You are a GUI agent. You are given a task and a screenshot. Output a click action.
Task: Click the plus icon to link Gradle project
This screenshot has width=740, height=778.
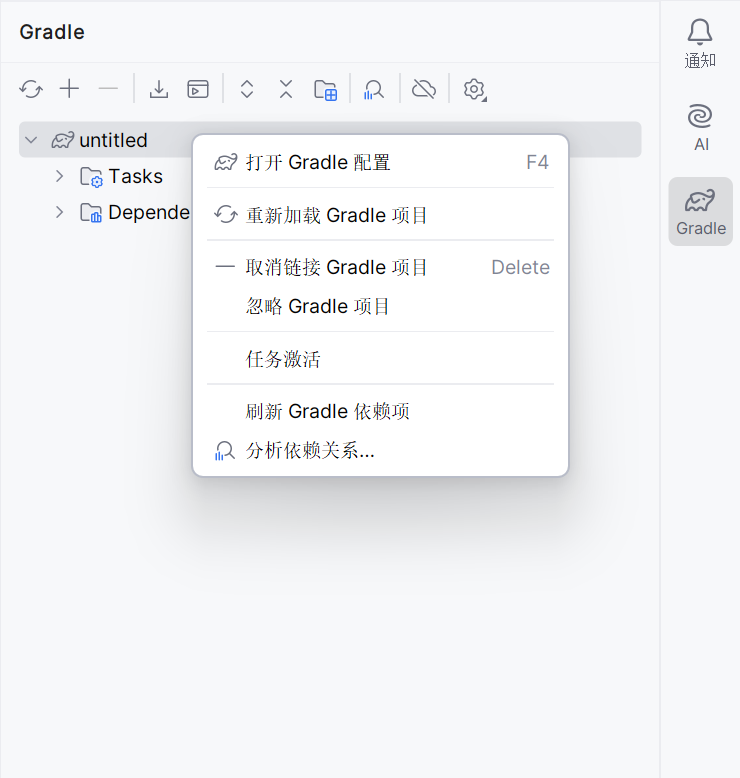[69, 89]
